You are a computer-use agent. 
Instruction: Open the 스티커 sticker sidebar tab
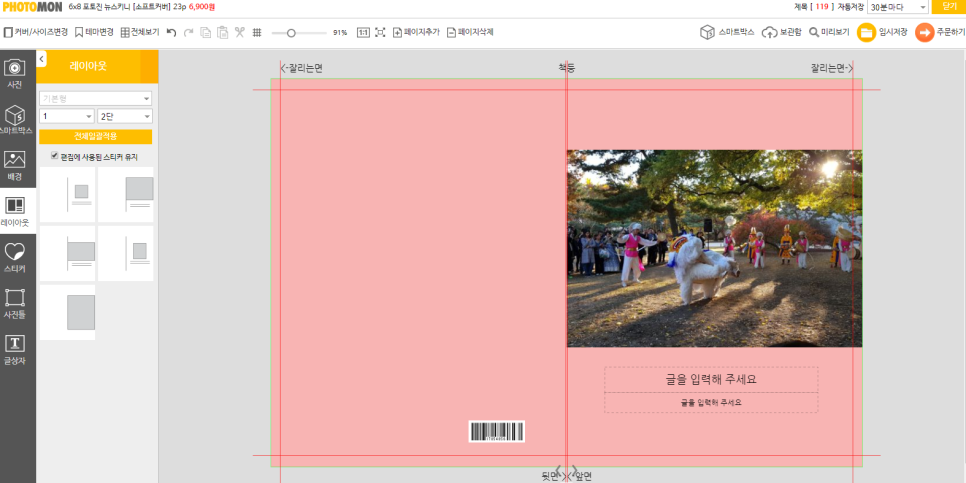pos(14,258)
